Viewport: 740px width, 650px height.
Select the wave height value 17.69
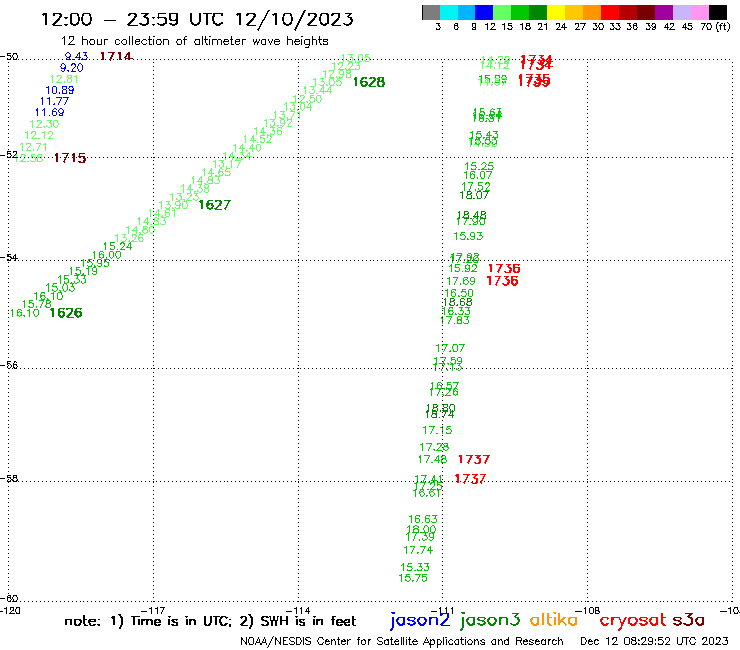[461, 281]
